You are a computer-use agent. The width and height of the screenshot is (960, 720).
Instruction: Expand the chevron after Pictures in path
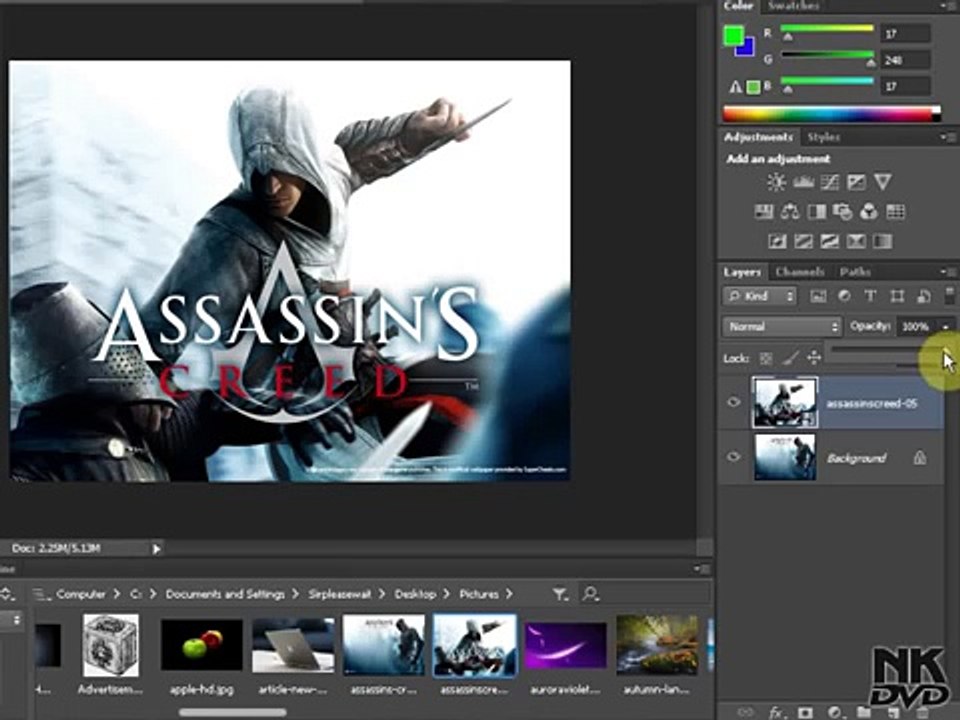(x=509, y=594)
